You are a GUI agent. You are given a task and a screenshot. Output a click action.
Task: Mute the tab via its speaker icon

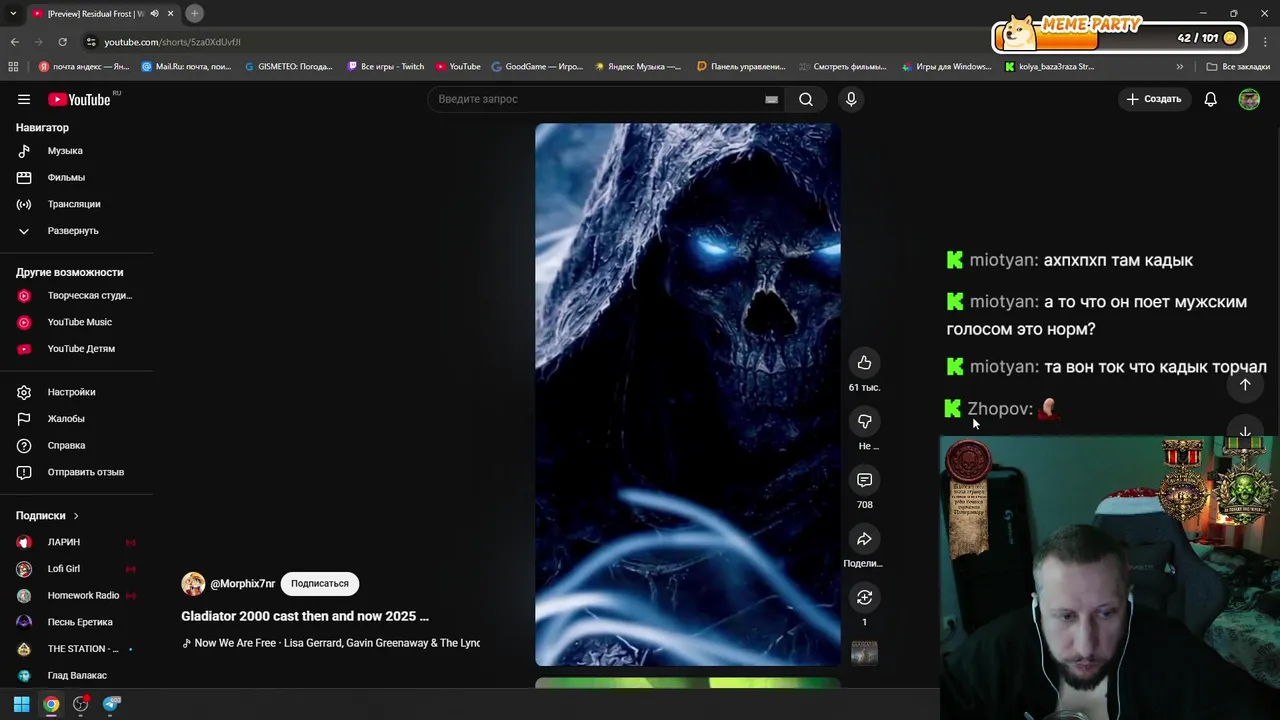pyautogui.click(x=154, y=13)
